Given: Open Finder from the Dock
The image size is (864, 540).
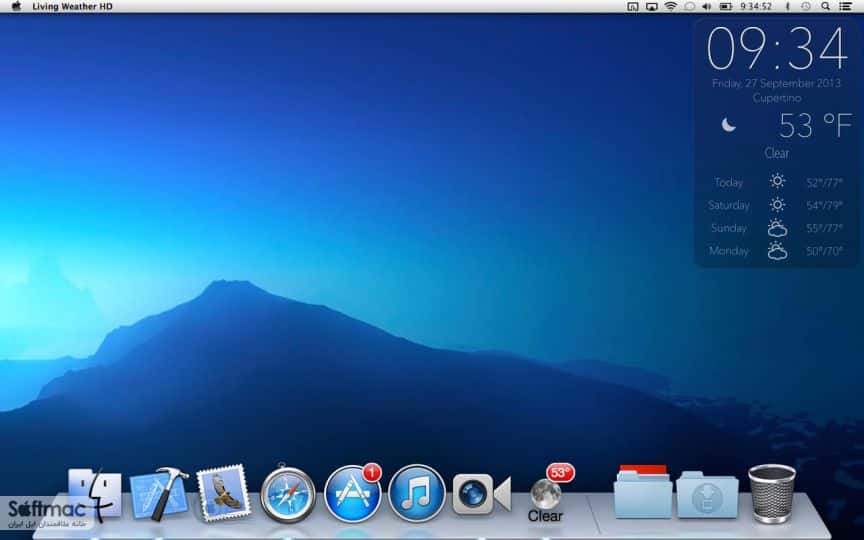Looking at the screenshot, I should (x=95, y=494).
